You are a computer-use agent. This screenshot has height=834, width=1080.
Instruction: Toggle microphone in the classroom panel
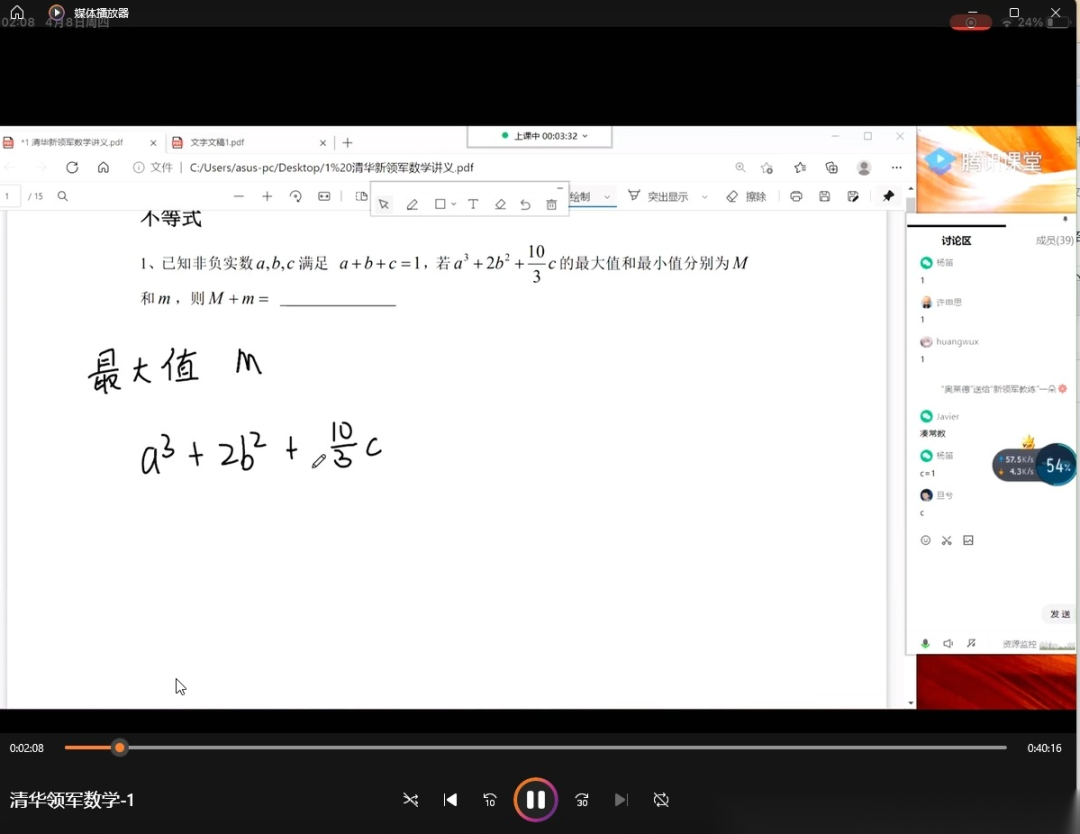(x=925, y=644)
